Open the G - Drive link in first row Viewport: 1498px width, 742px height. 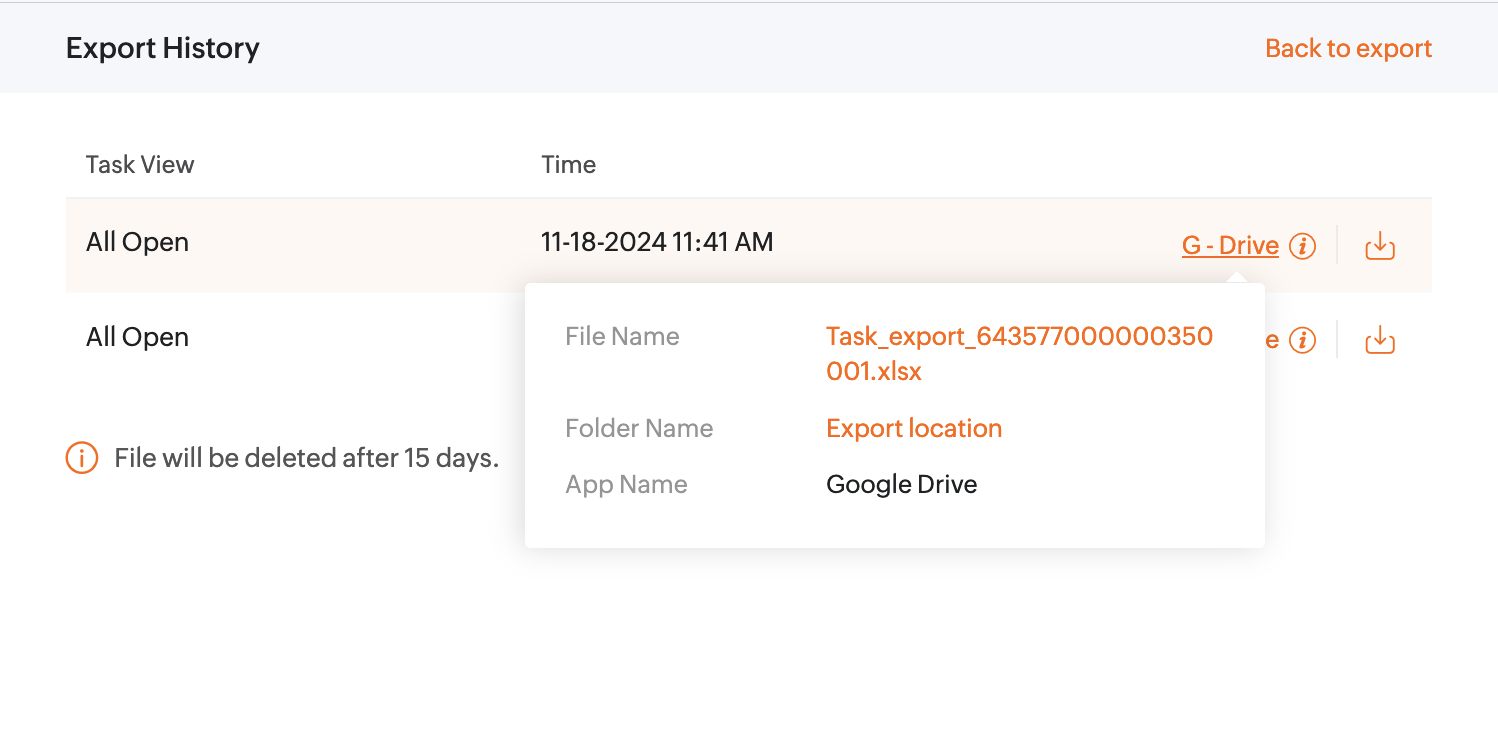click(x=1229, y=245)
